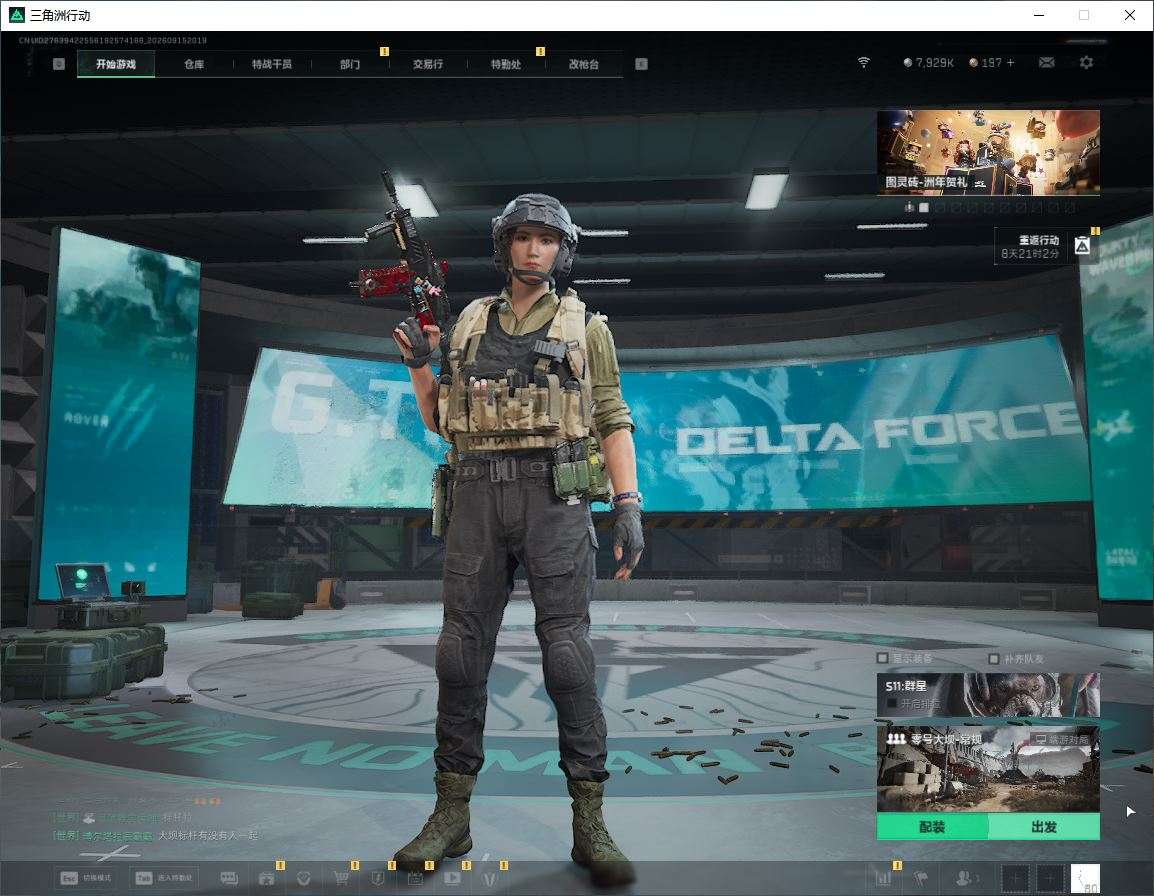Open the calendar events icon
Screen dimensions: 1154x896
tap(415, 878)
